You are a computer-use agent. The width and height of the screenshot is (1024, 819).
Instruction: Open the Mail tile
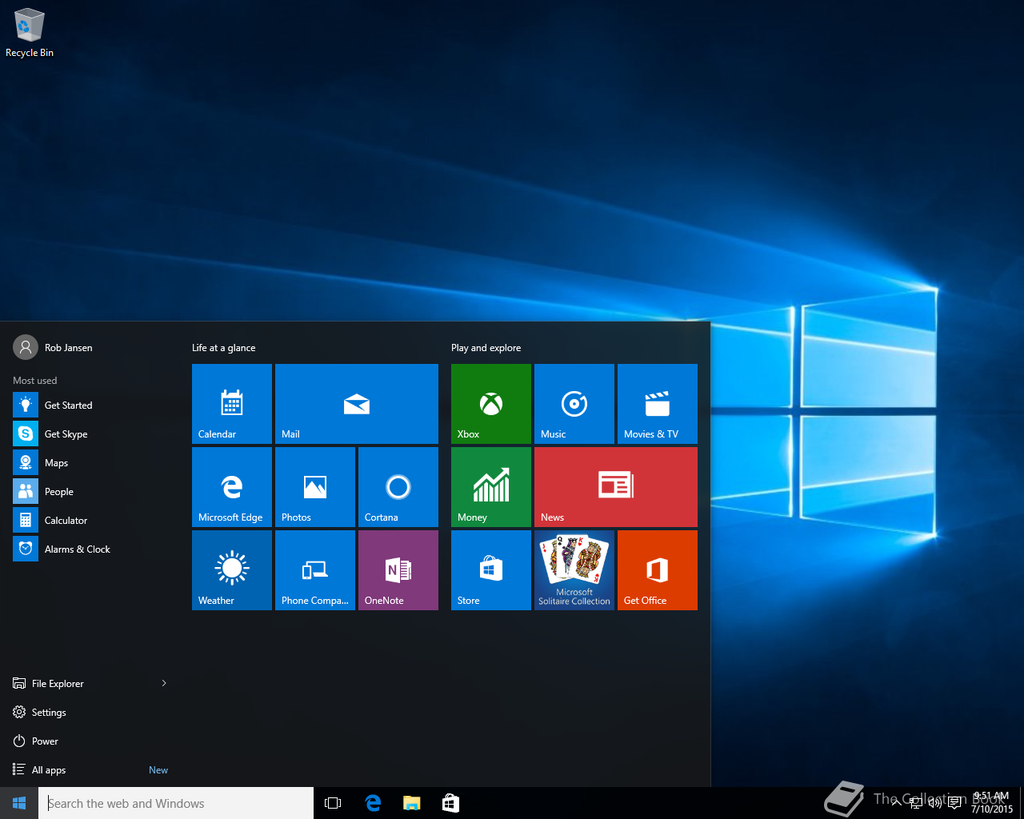pyautogui.click(x=356, y=404)
